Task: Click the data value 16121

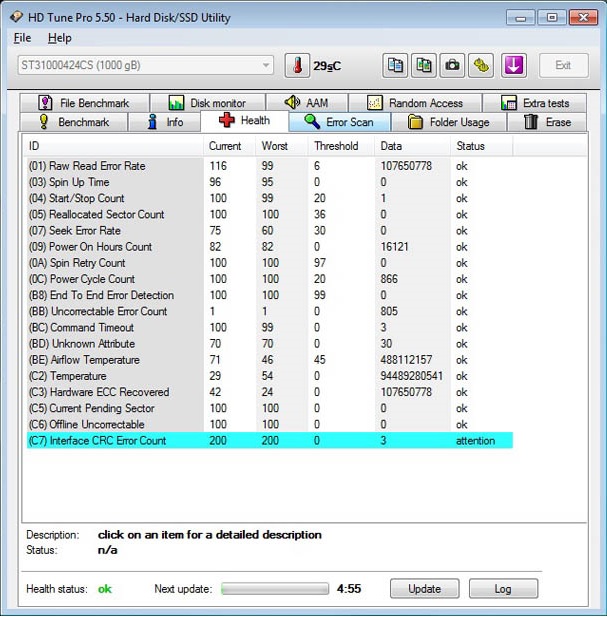Action: point(395,247)
